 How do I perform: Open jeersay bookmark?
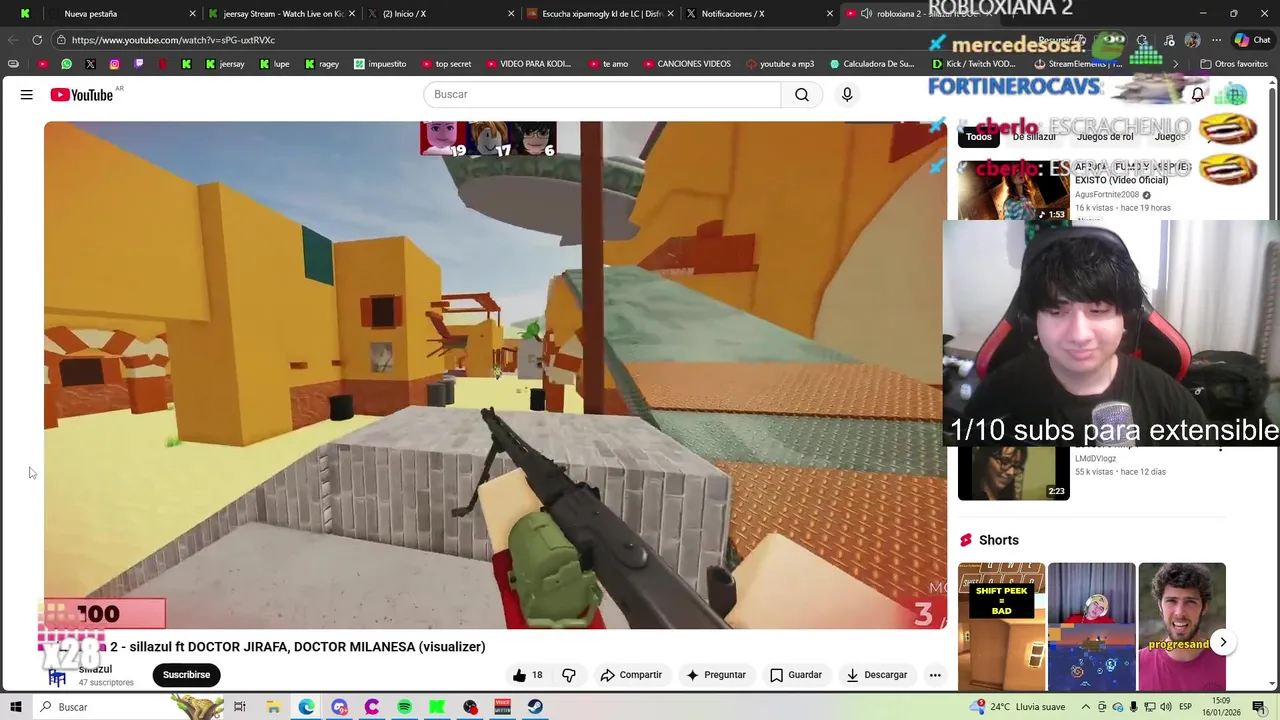(x=225, y=64)
